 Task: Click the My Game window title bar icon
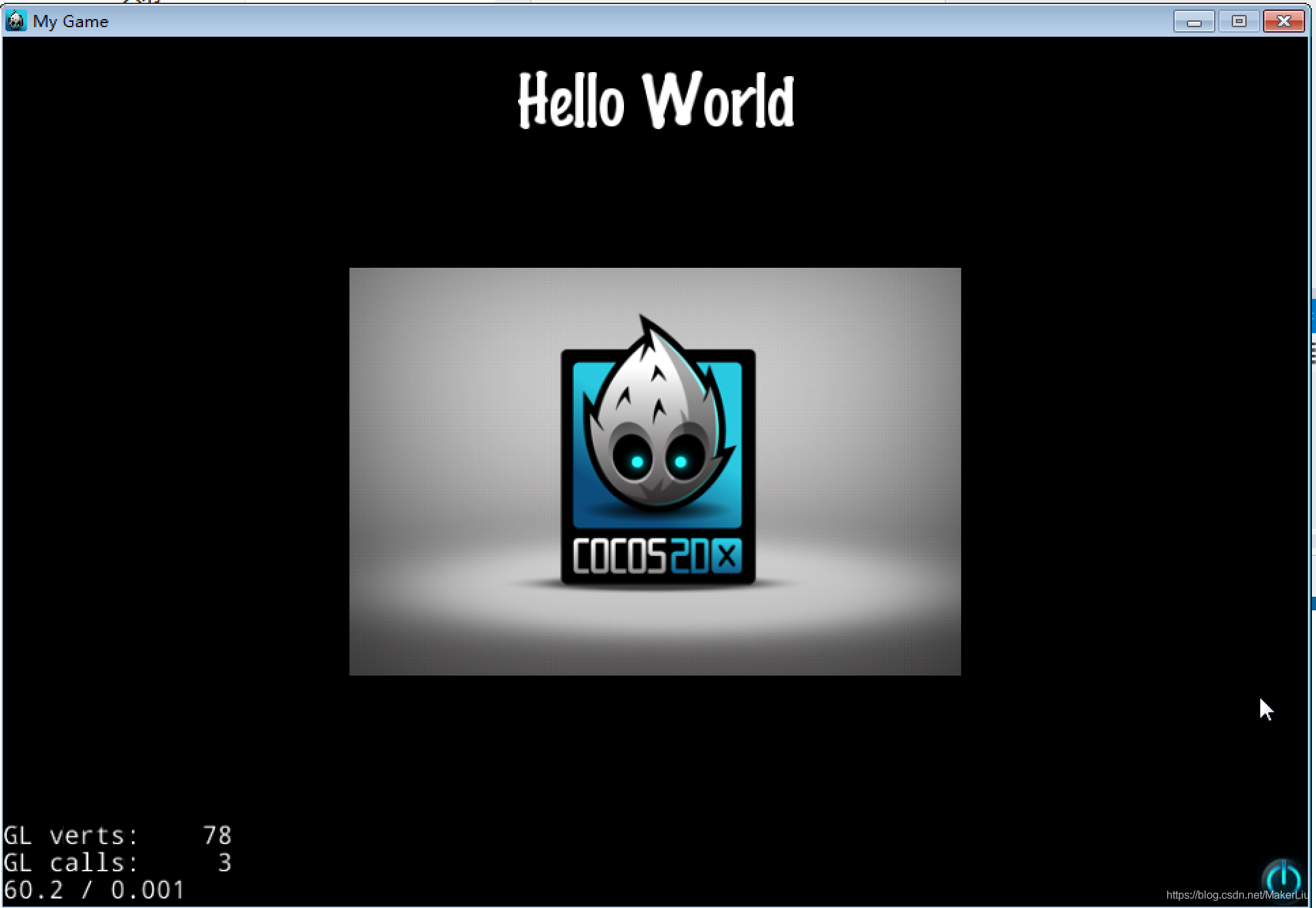pos(16,21)
